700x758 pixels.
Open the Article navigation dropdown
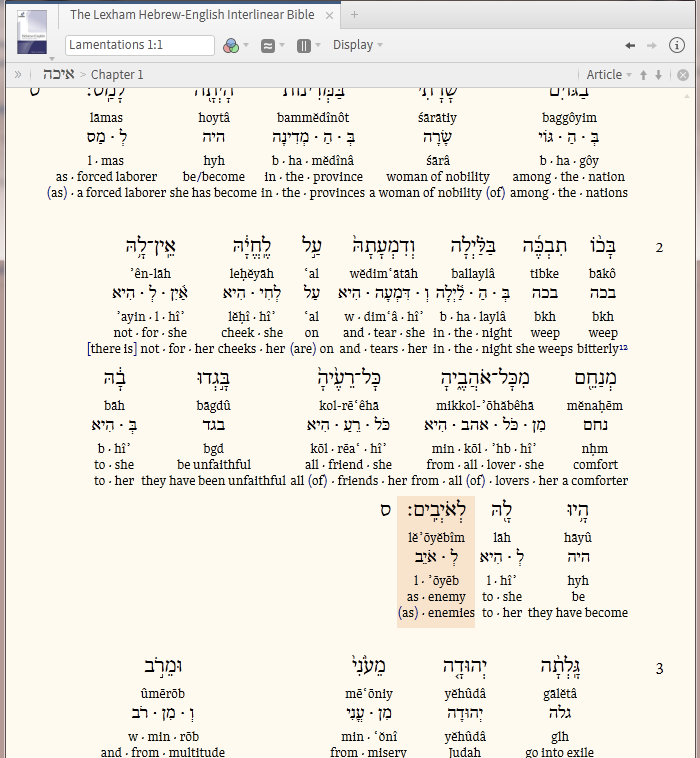coord(609,74)
